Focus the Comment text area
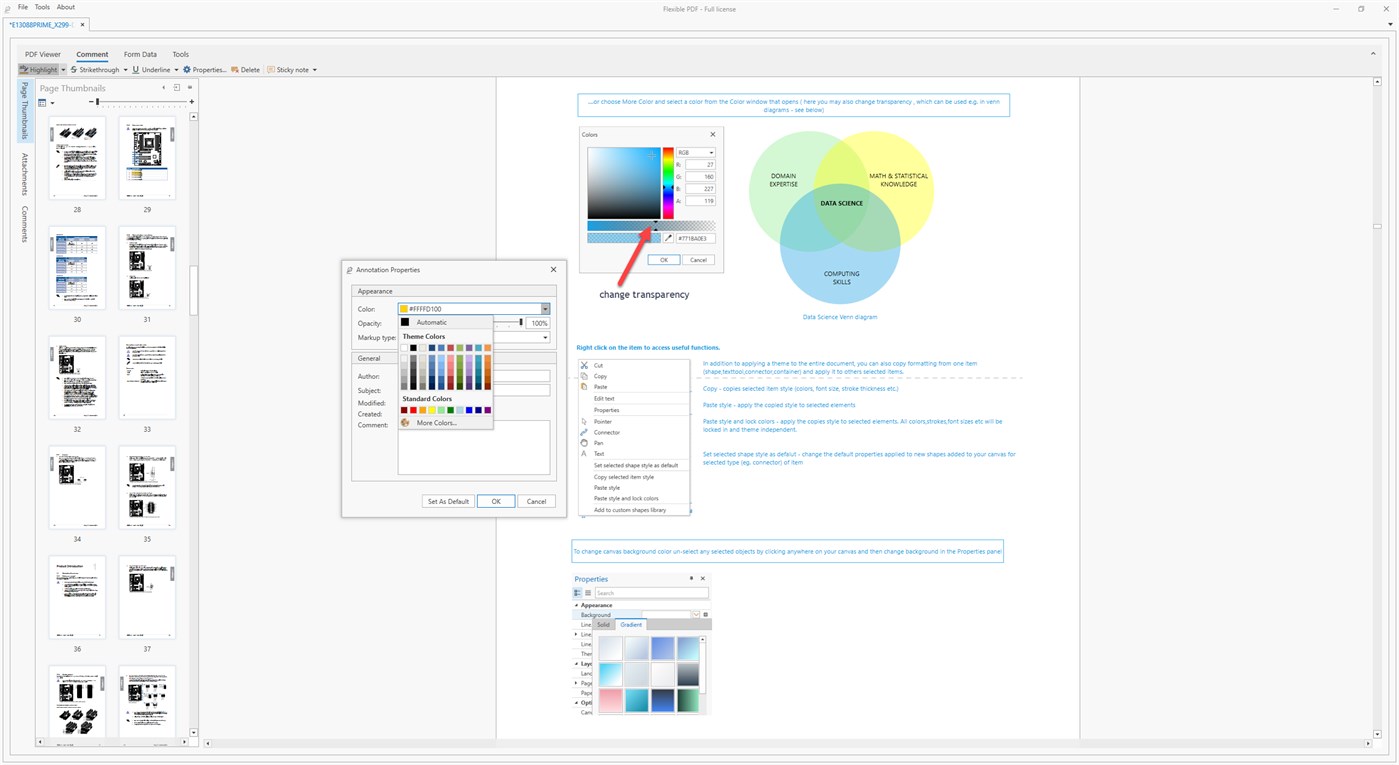1399x765 pixels. click(x=474, y=447)
